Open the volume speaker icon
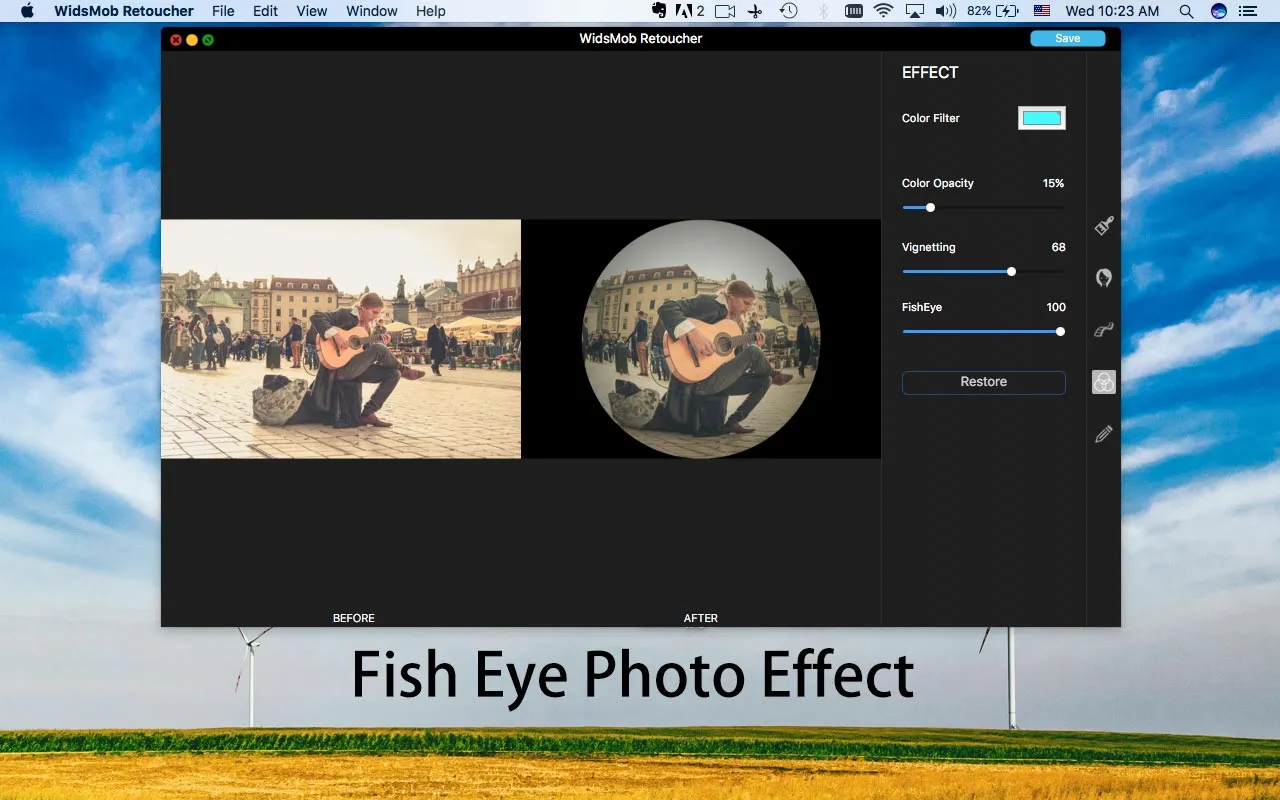Image resolution: width=1280 pixels, height=800 pixels. click(945, 11)
